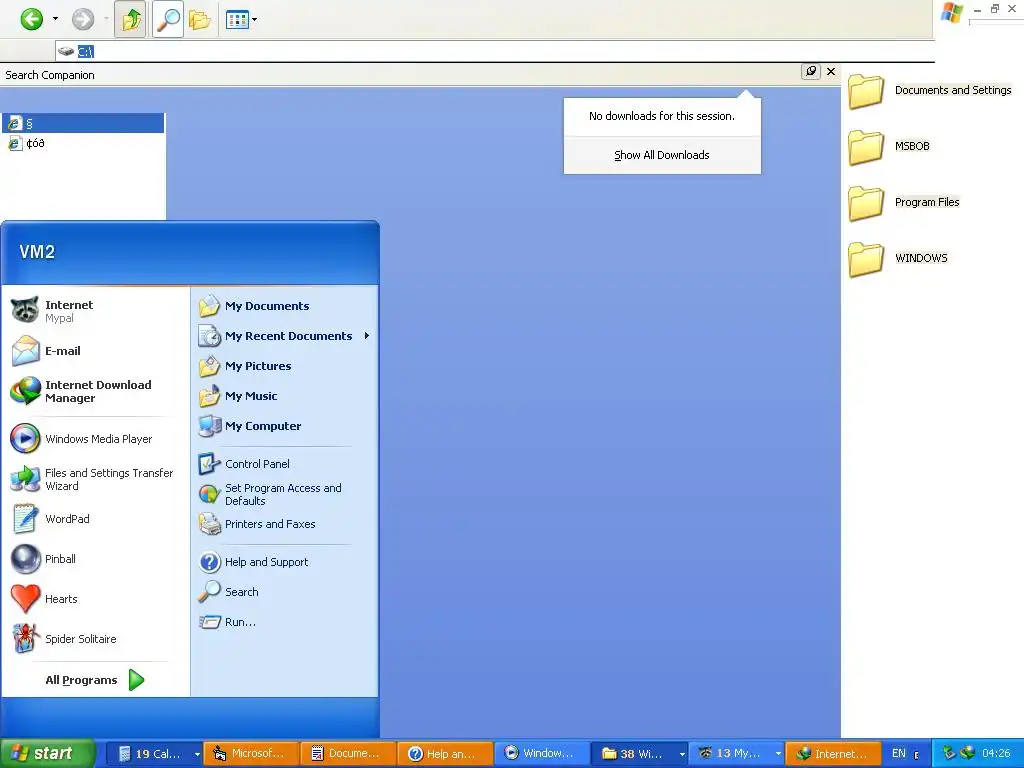
Task: Click Set Program Access and Defaults icon
Action: coord(210,494)
